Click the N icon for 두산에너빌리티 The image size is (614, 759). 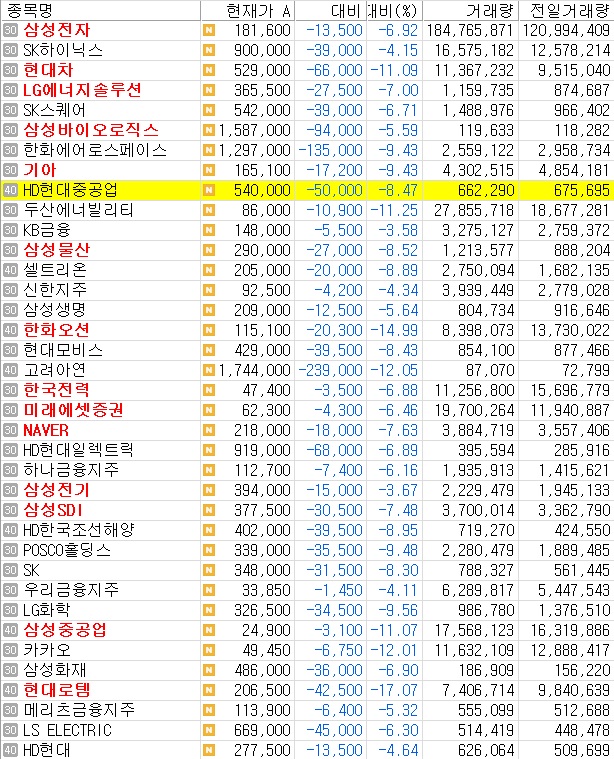209,211
